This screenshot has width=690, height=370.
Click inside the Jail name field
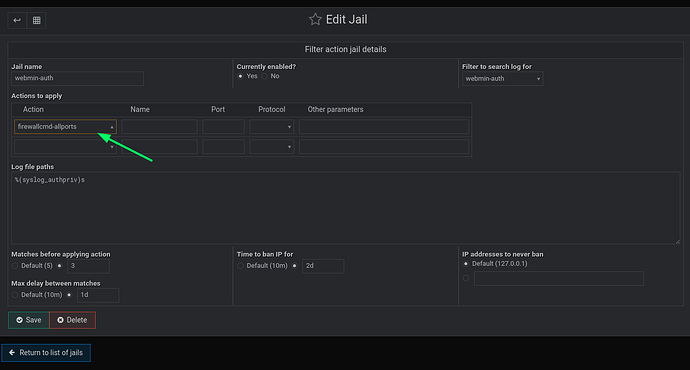point(77,78)
